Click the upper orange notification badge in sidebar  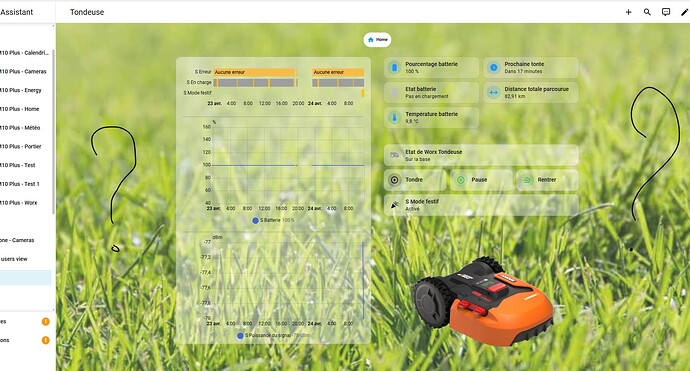45,322
